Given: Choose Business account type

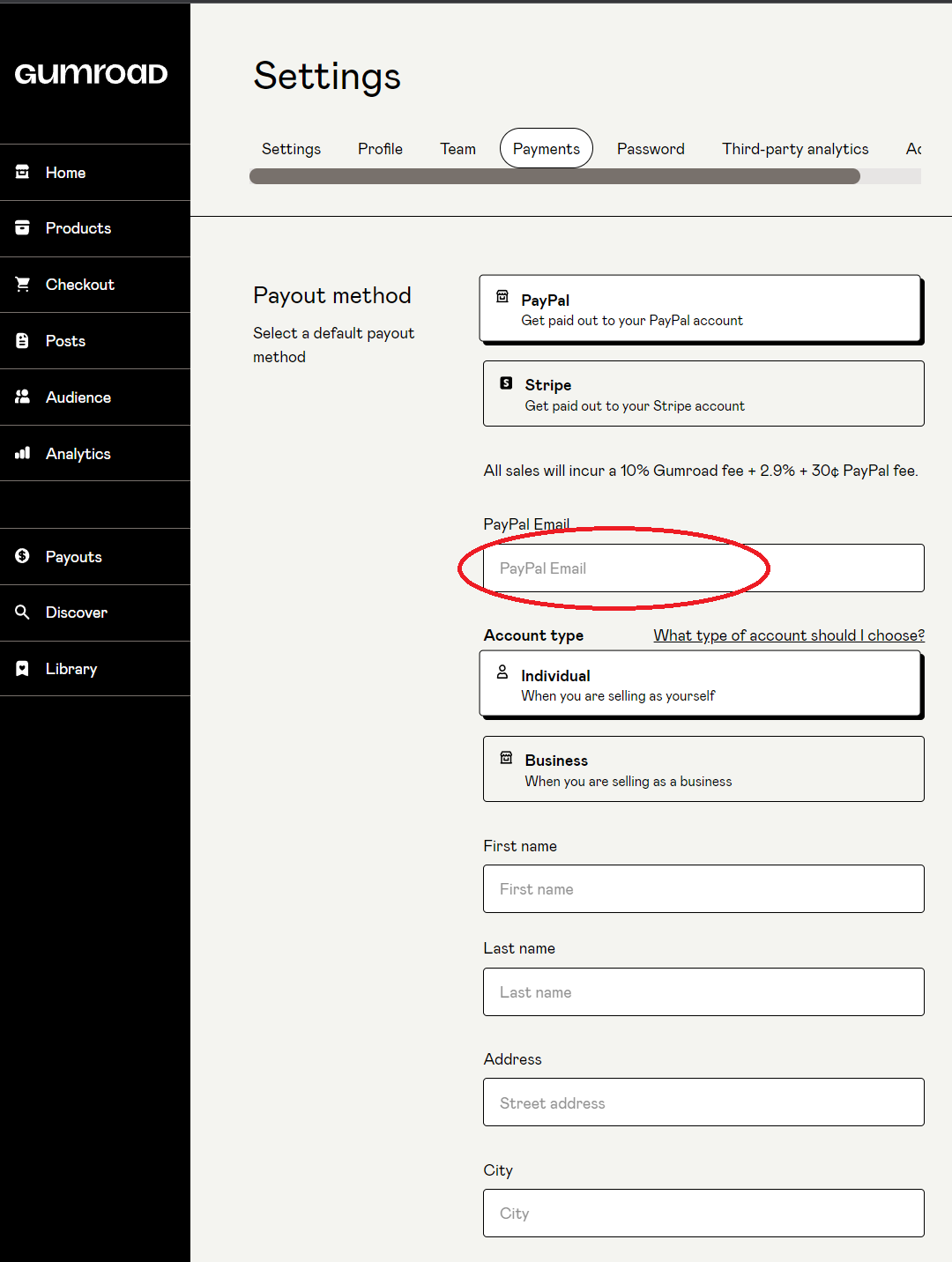Looking at the screenshot, I should coord(703,769).
